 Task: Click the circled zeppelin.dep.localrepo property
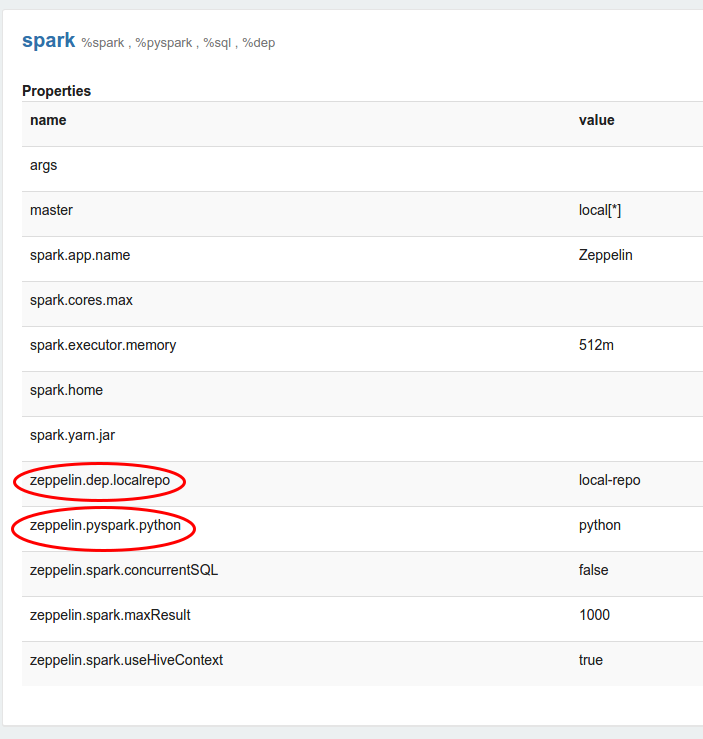(x=100, y=480)
